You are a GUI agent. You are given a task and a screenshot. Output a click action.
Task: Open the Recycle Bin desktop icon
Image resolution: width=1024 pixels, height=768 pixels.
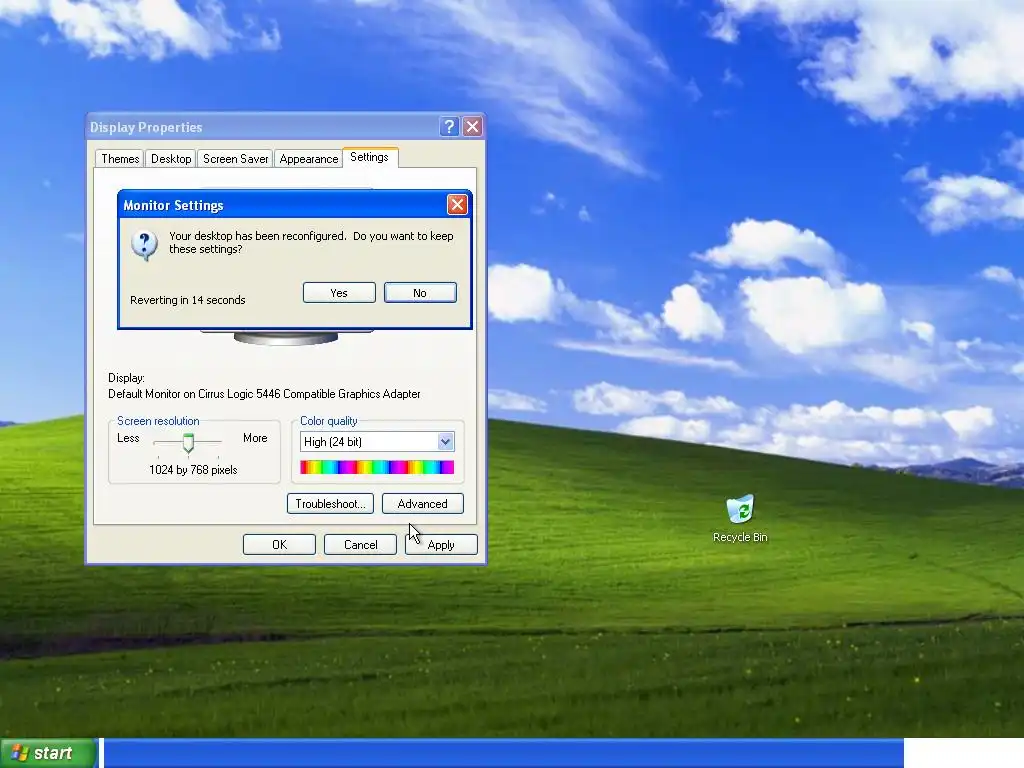(x=740, y=519)
